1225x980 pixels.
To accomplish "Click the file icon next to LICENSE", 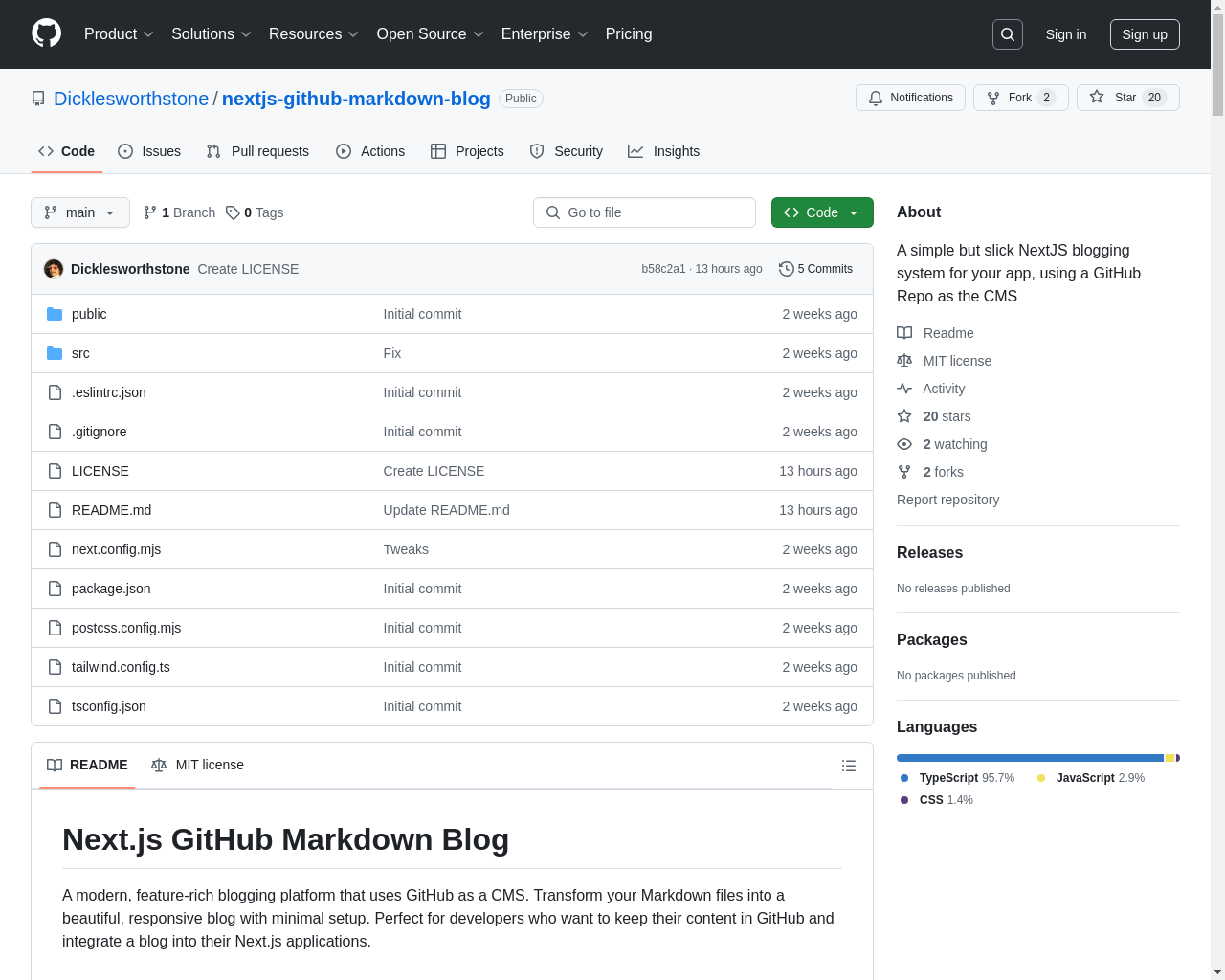I will (x=55, y=471).
